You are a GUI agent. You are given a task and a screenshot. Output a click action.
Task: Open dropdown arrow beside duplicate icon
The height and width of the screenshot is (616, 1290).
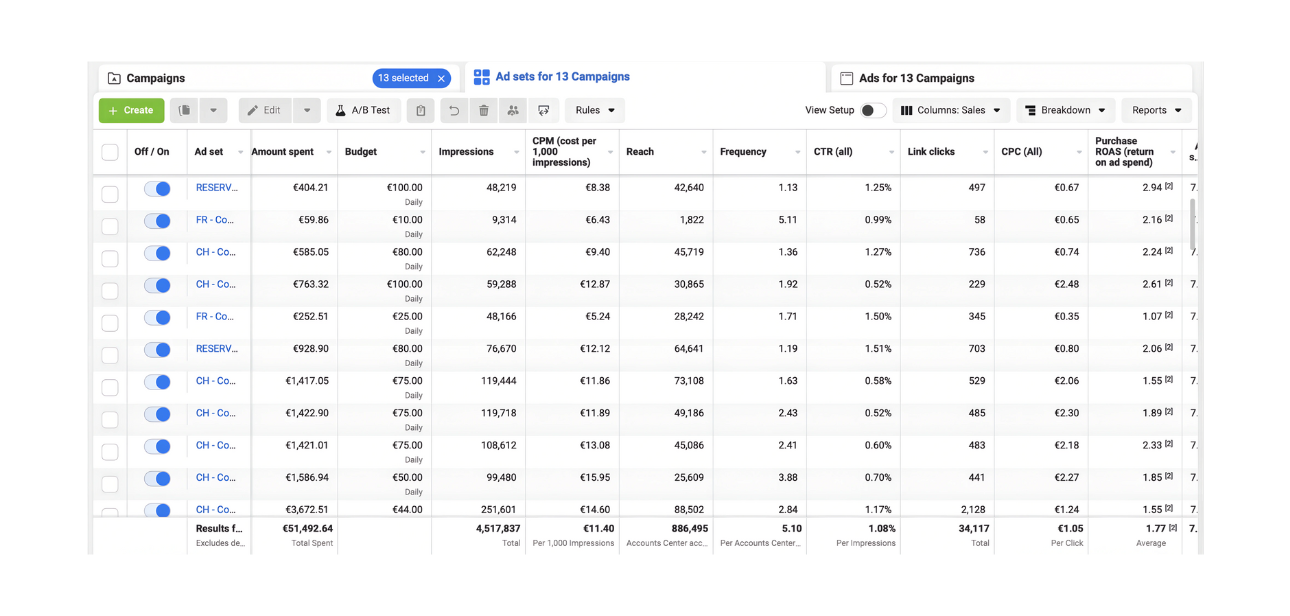pos(213,110)
